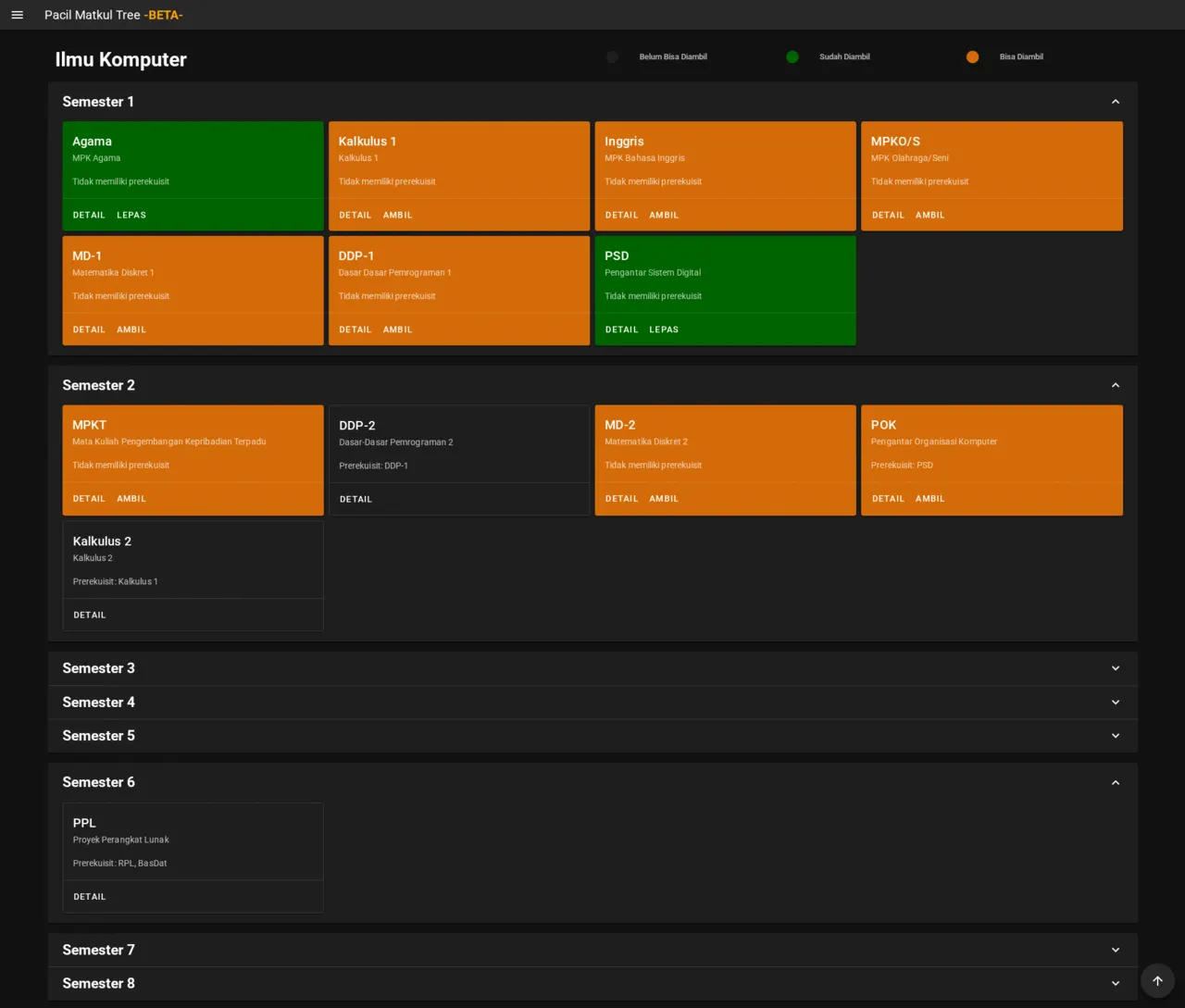
Task: Click the green Sudah Diambil legend dot
Action: coord(792,57)
